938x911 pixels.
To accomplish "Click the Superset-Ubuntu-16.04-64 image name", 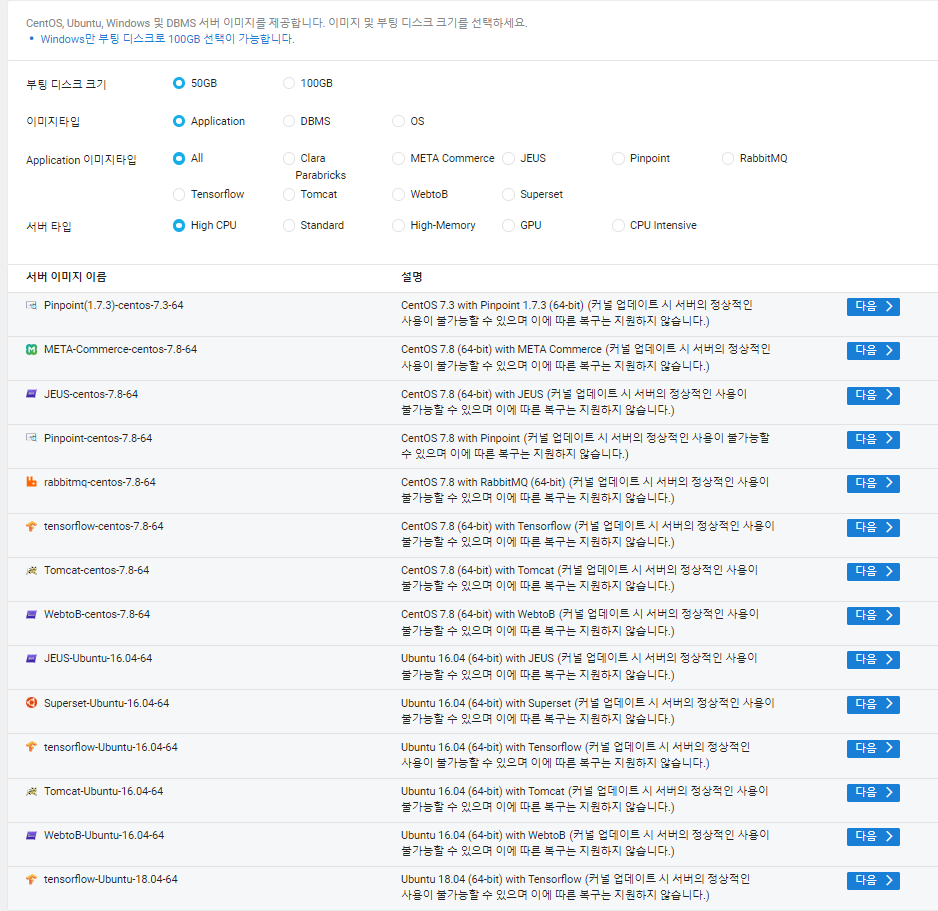I will pyautogui.click(x=106, y=703).
